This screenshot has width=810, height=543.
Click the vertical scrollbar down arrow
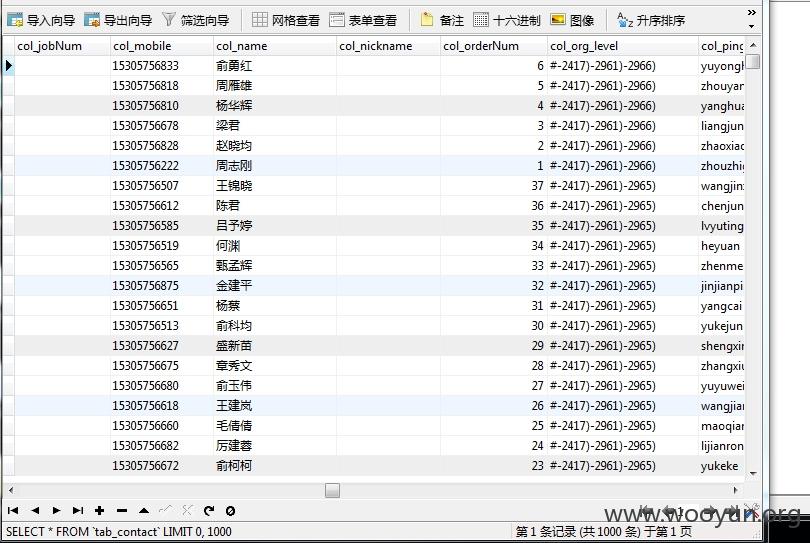753,473
